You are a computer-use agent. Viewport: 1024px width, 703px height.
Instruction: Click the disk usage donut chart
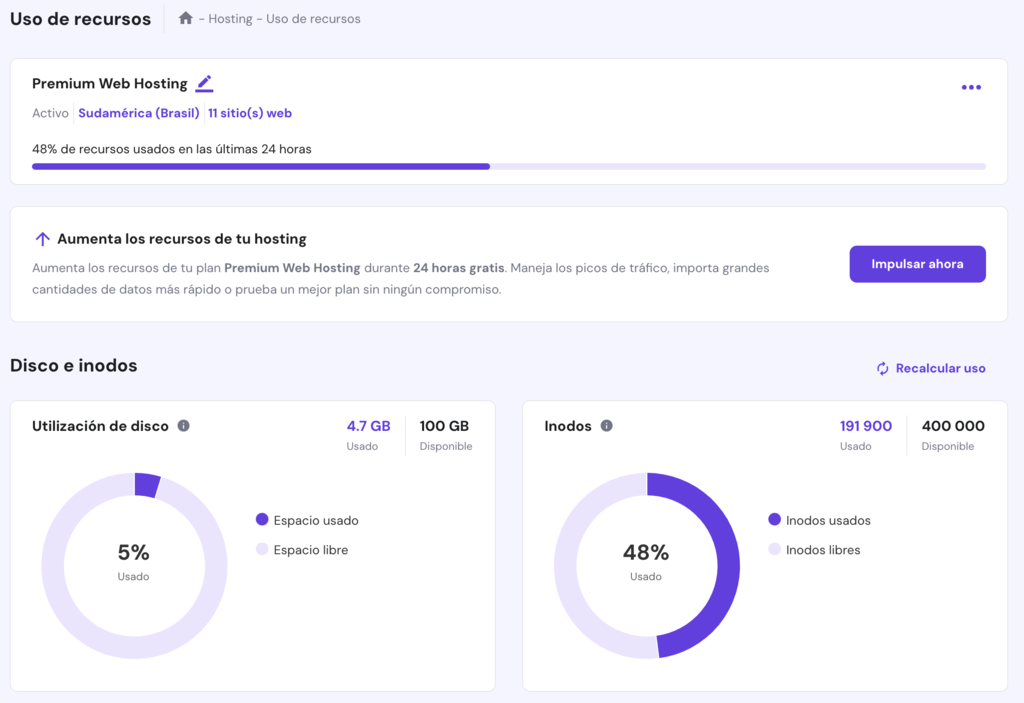point(135,566)
